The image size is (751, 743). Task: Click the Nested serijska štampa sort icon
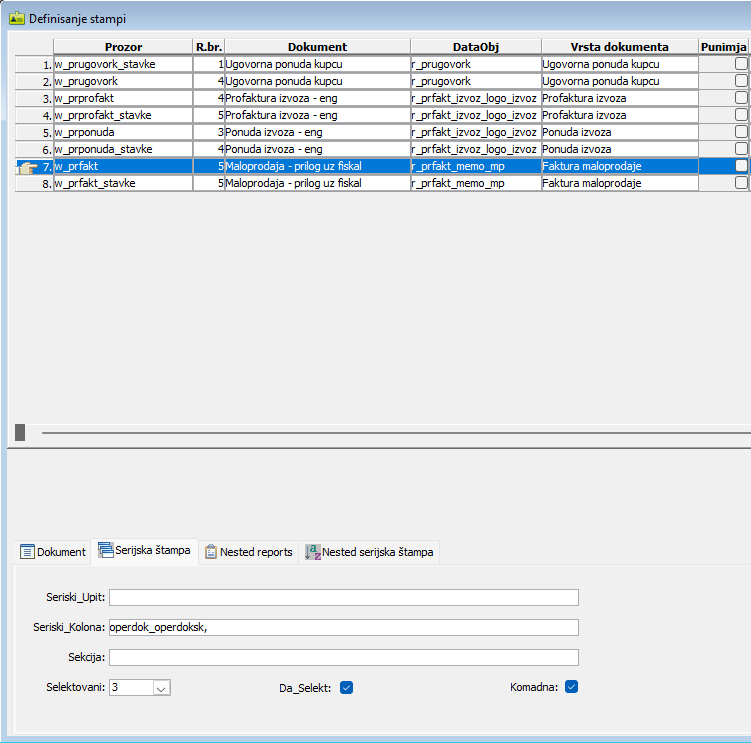point(312,552)
